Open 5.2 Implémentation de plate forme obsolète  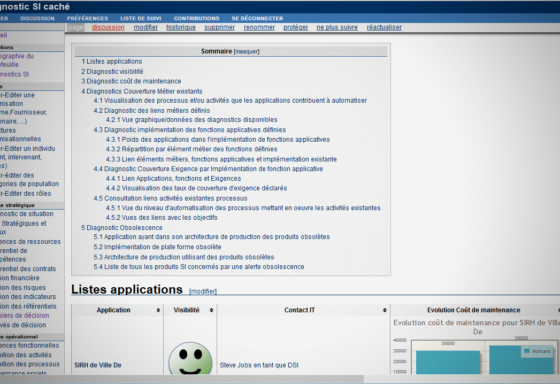[x=158, y=247]
